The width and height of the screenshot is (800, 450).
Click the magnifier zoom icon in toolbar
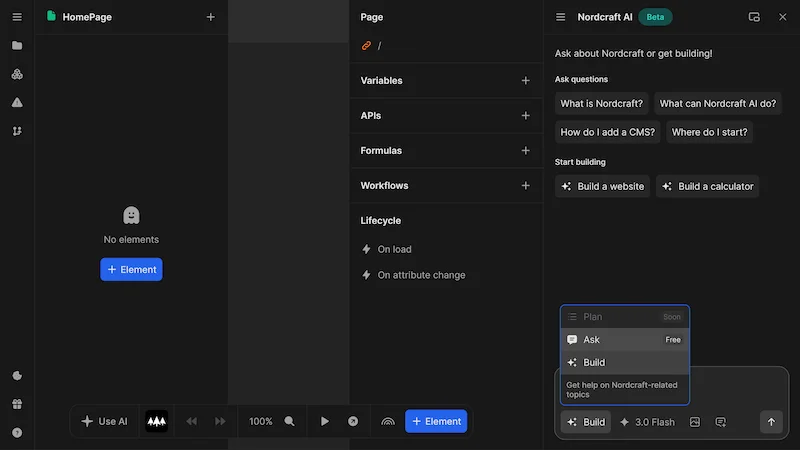click(x=289, y=421)
